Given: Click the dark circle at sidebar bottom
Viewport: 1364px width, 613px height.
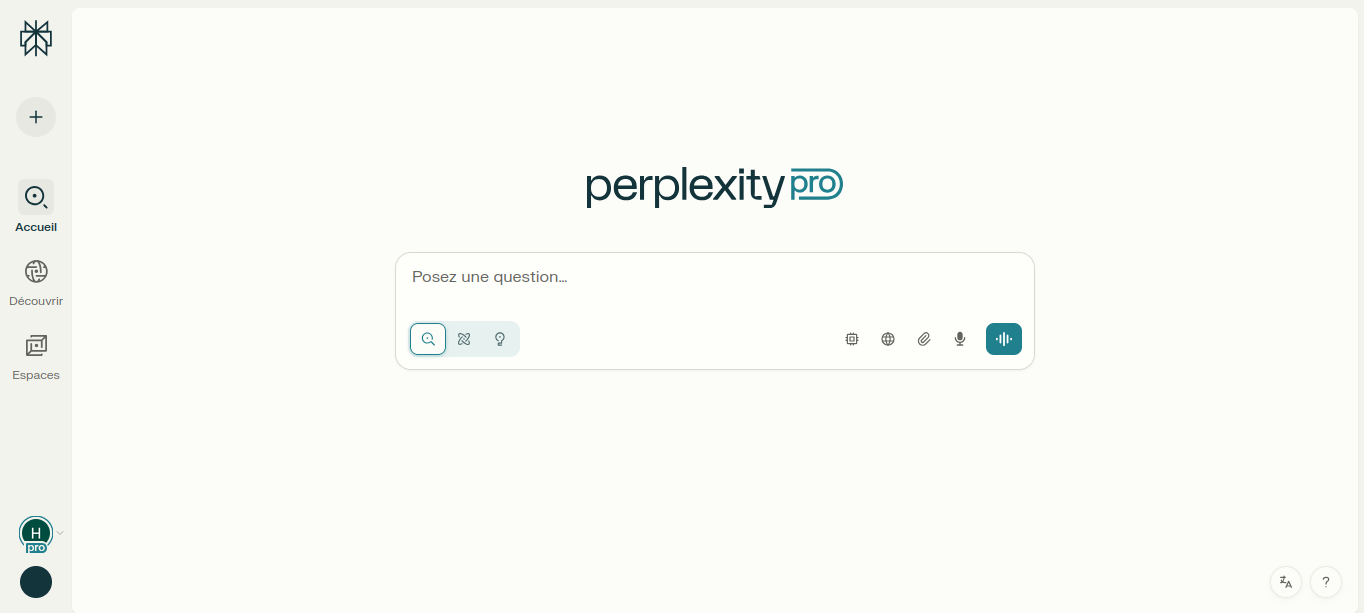Looking at the screenshot, I should pos(36,582).
